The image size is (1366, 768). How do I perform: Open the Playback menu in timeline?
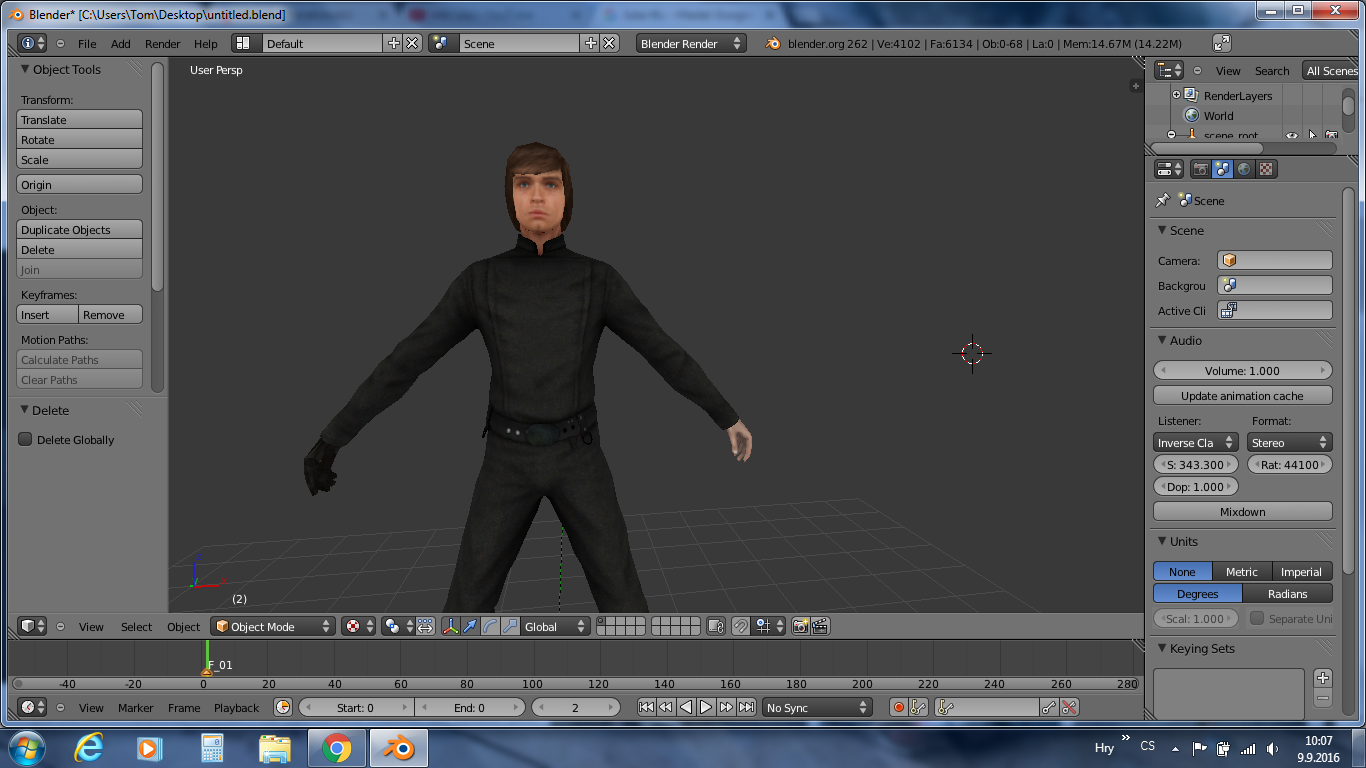pyautogui.click(x=236, y=707)
